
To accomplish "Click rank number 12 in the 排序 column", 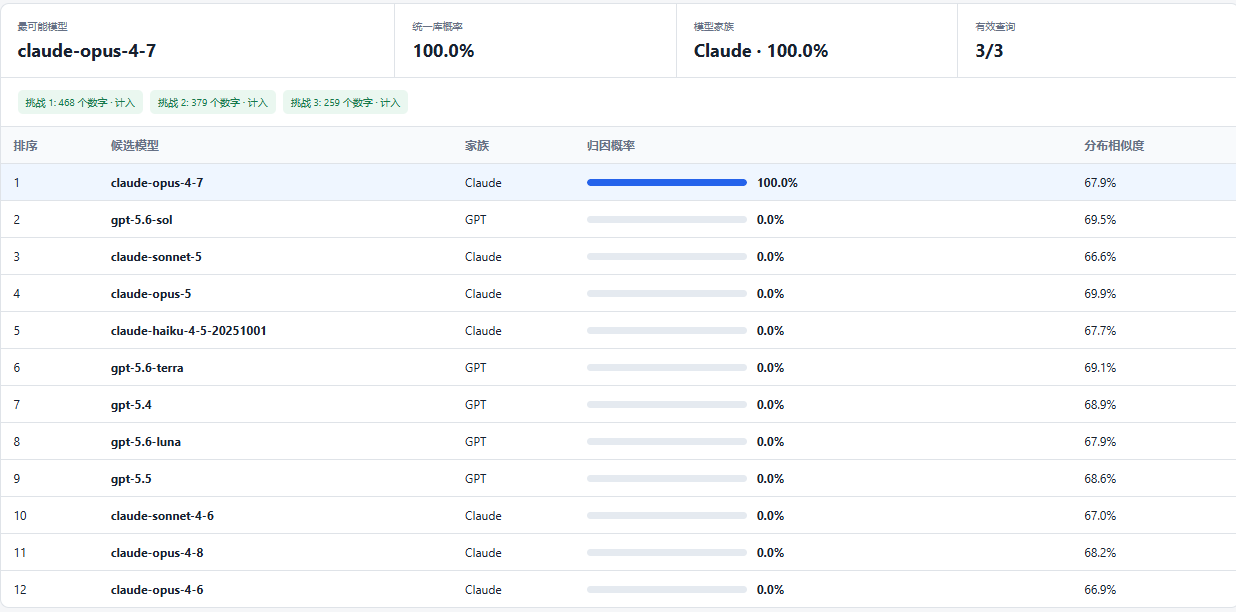I will point(20,590).
